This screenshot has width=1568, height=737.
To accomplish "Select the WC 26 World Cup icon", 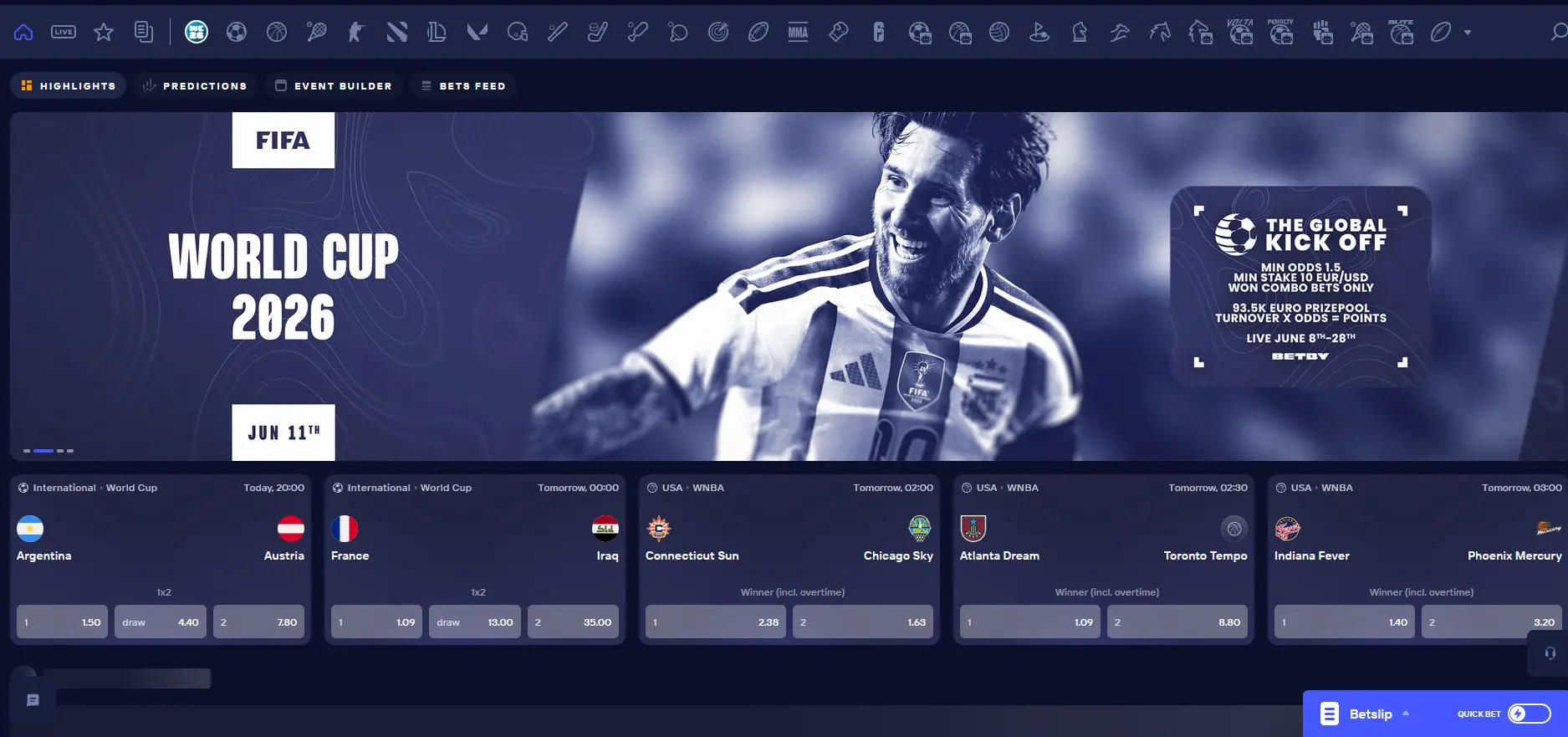I will pyautogui.click(x=197, y=33).
